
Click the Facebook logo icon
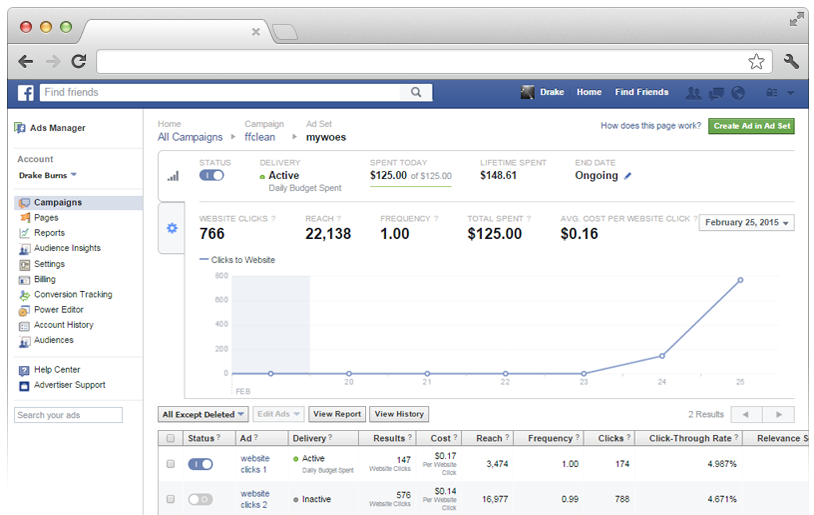(x=26, y=92)
